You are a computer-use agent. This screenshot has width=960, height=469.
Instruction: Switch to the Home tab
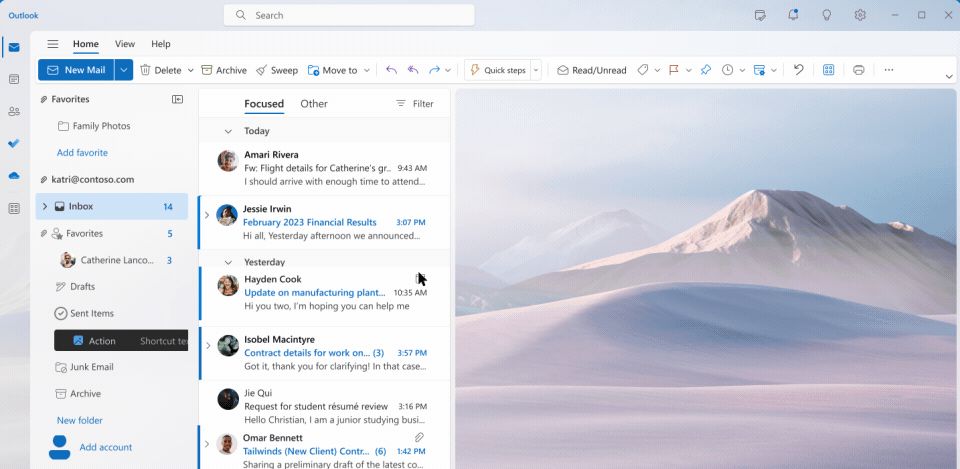86,44
